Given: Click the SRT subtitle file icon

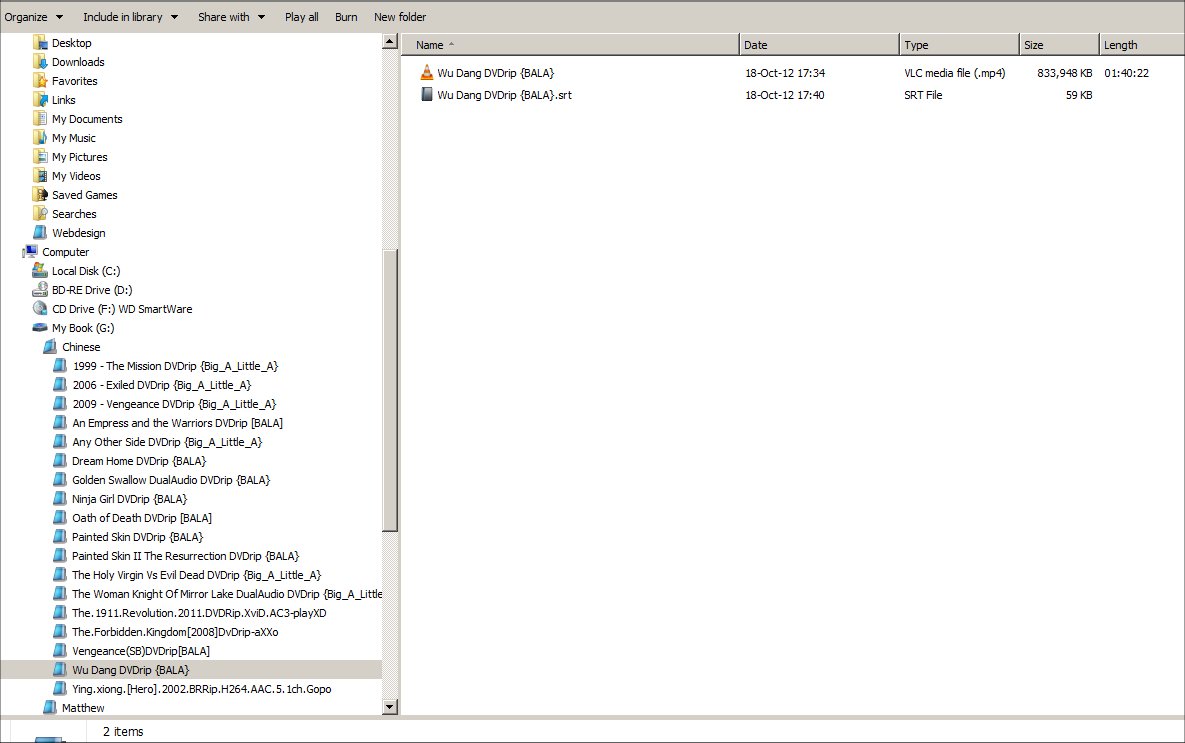Looking at the screenshot, I should point(427,95).
